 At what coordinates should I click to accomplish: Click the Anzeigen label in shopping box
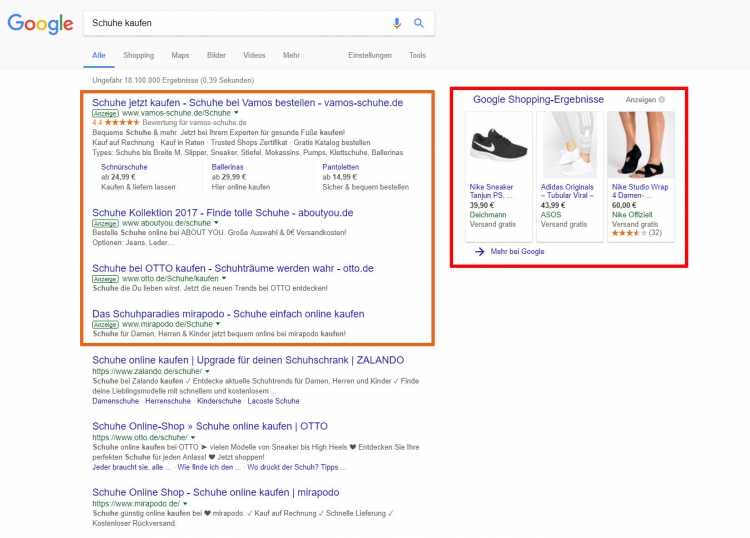click(x=640, y=100)
